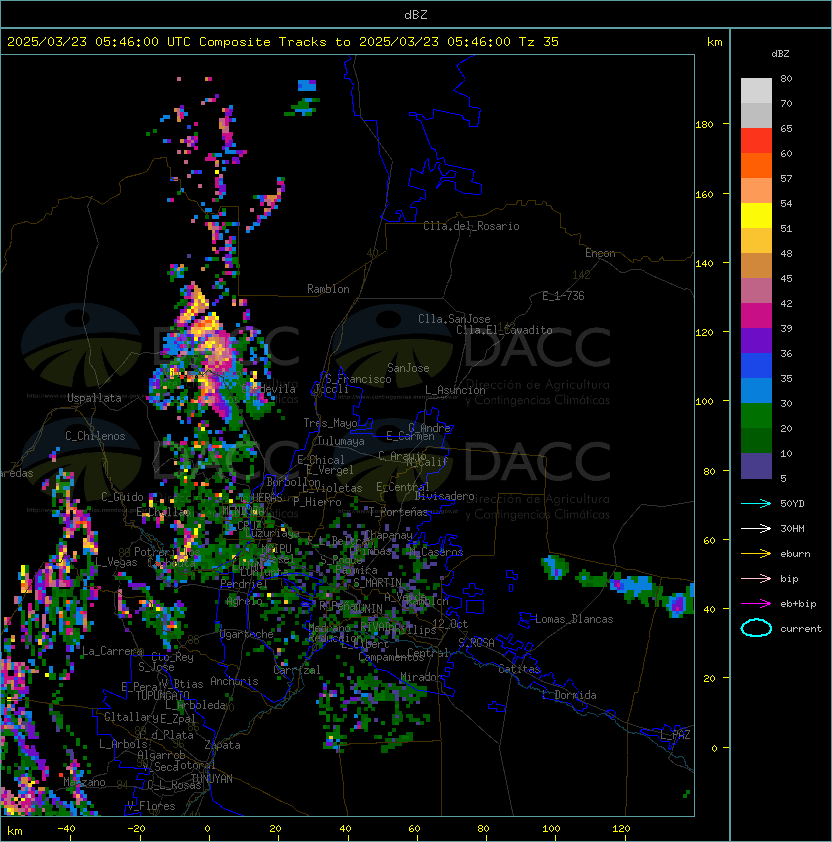Click the Tulumaya place label
The image size is (832, 842).
341,441
